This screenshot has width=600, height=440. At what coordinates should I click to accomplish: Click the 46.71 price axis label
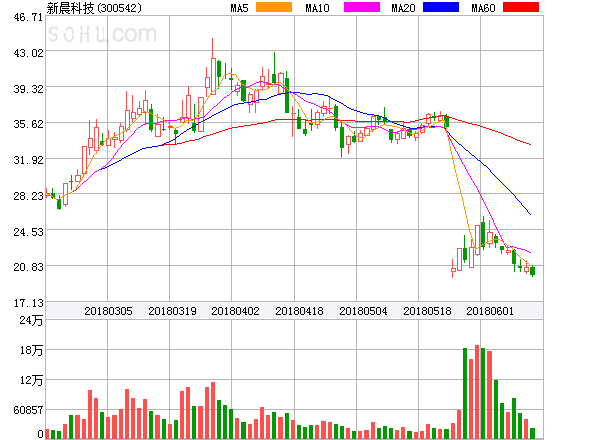(29, 18)
